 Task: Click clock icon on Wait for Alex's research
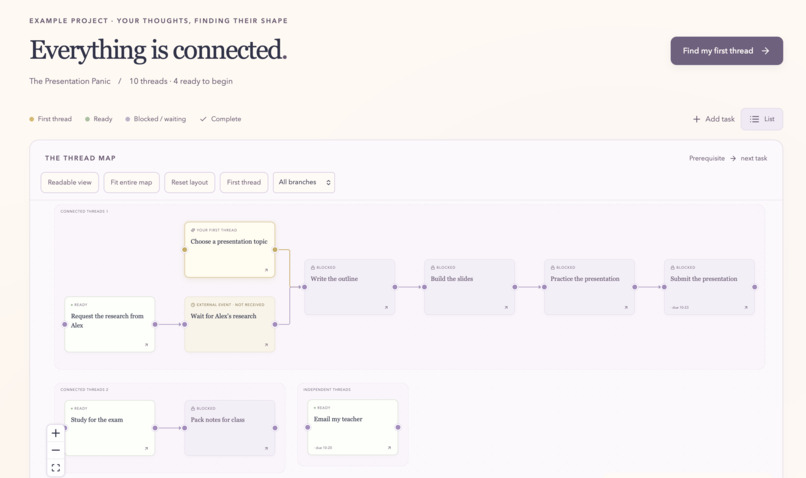[193, 305]
